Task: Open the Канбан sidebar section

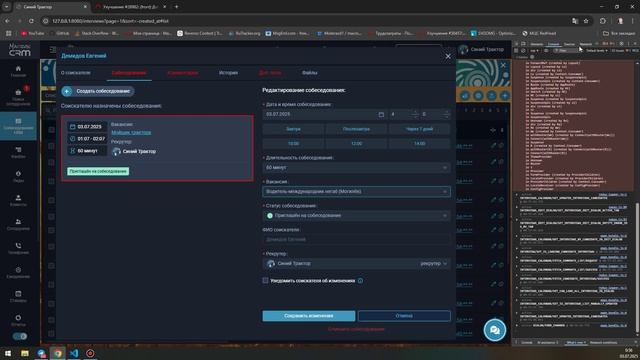Action: (x=18, y=153)
